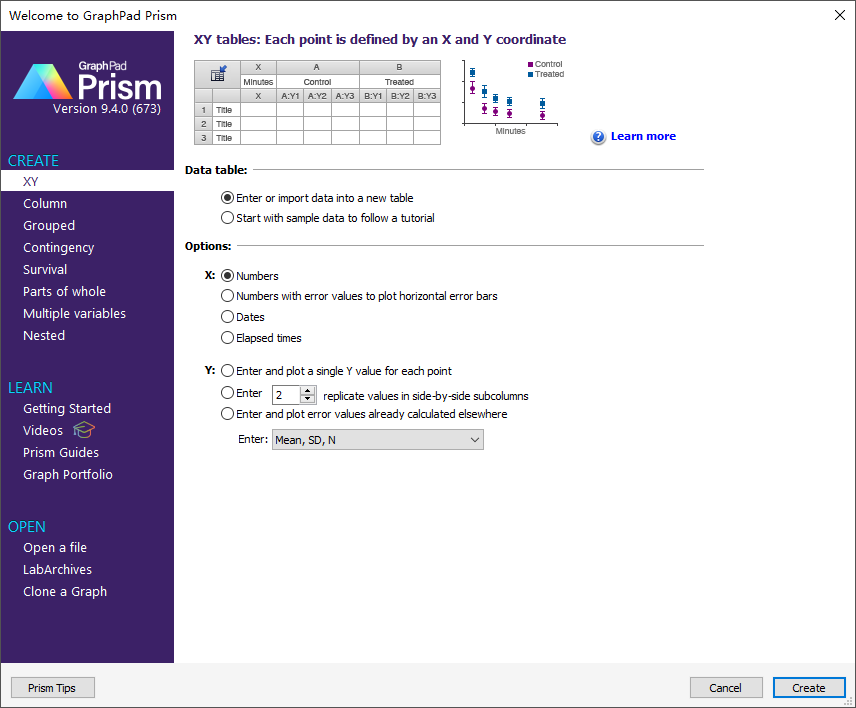Close the Welcome to GraphPad Prism dialog
856x708 pixels.
point(840,15)
